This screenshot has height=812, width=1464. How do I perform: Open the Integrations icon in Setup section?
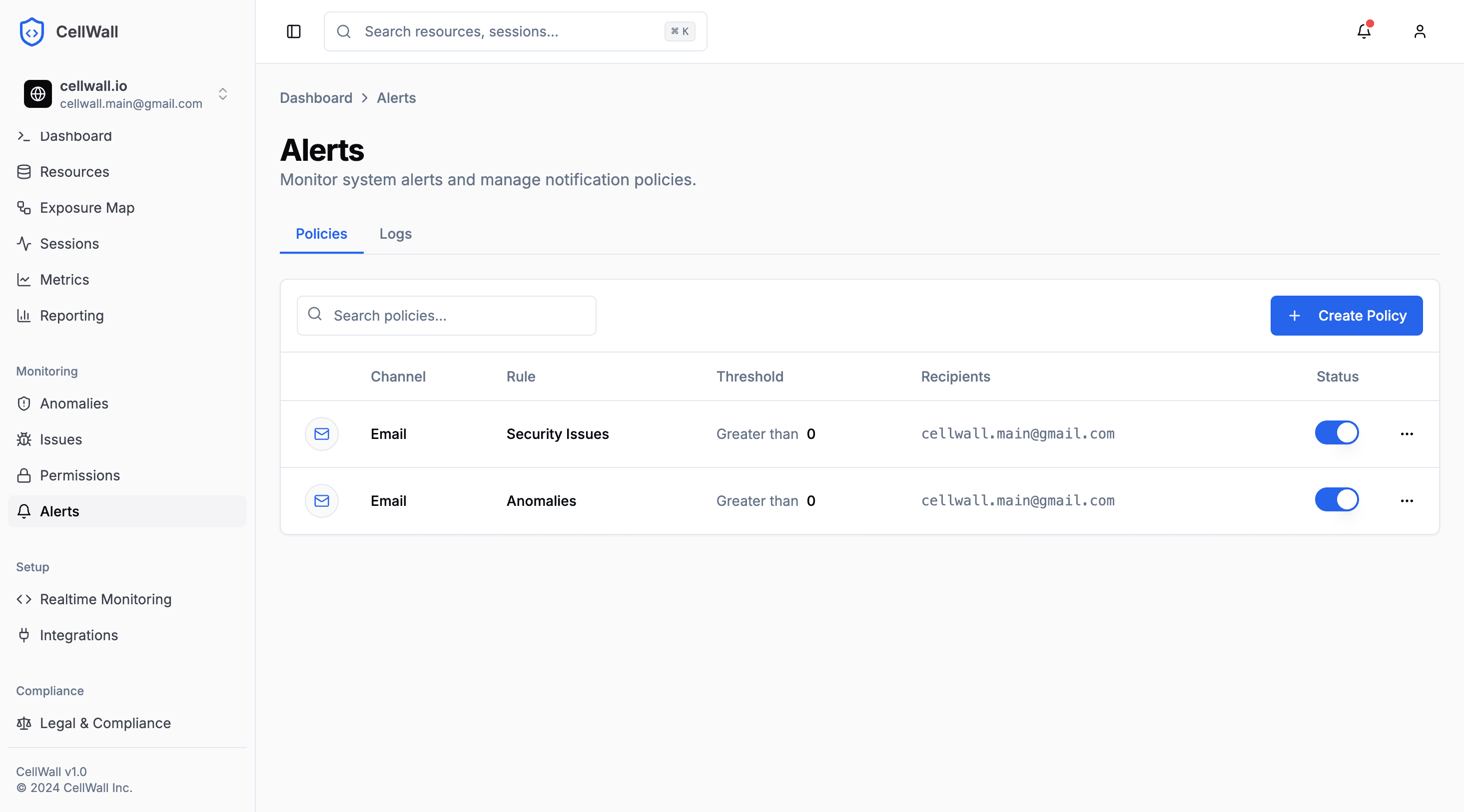coord(24,635)
